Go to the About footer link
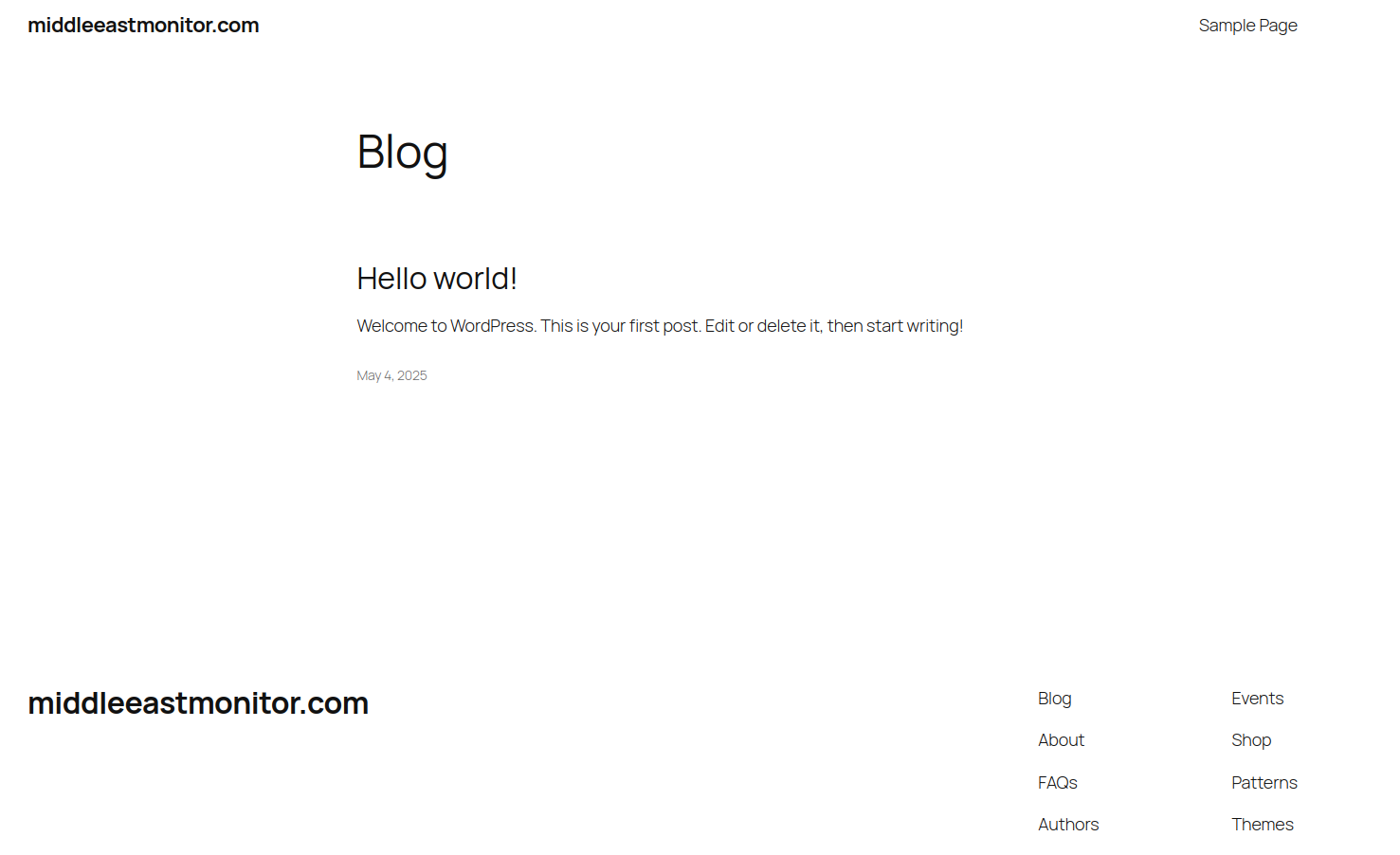1400x855 pixels. pyautogui.click(x=1061, y=740)
